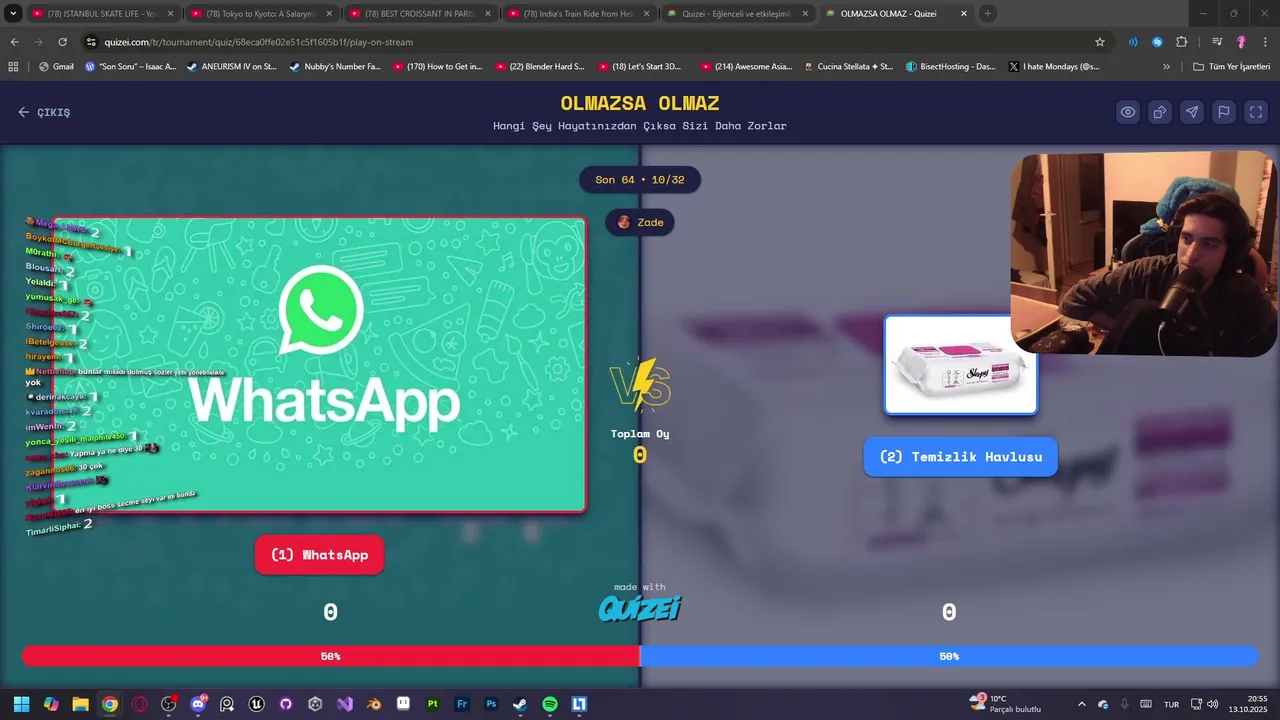Screen dimensions: 1280x720
Task: Vote for the (2) Temizlik Havlusu button
Action: click(960, 456)
